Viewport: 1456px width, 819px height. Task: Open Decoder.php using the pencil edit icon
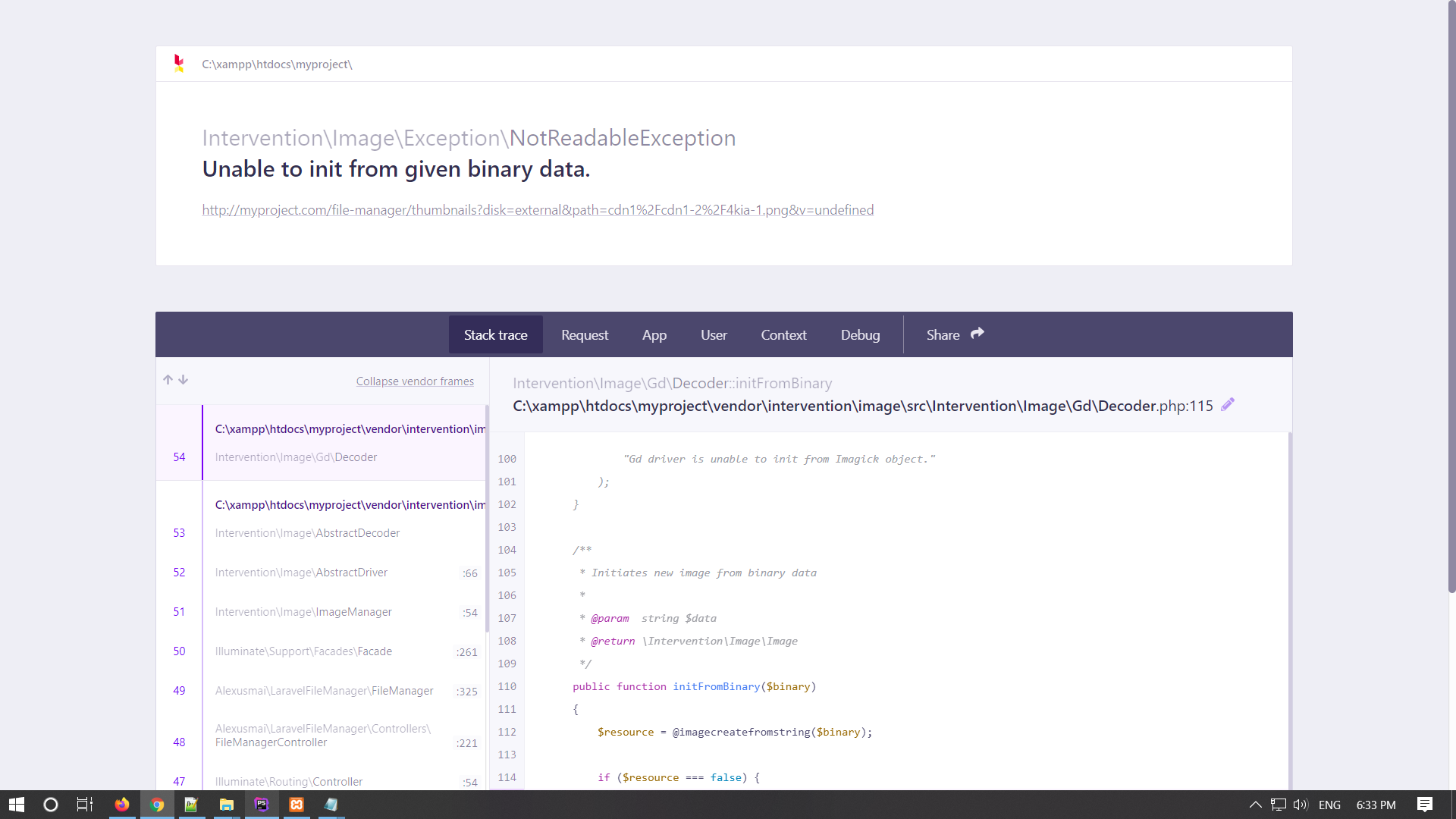[1228, 404]
